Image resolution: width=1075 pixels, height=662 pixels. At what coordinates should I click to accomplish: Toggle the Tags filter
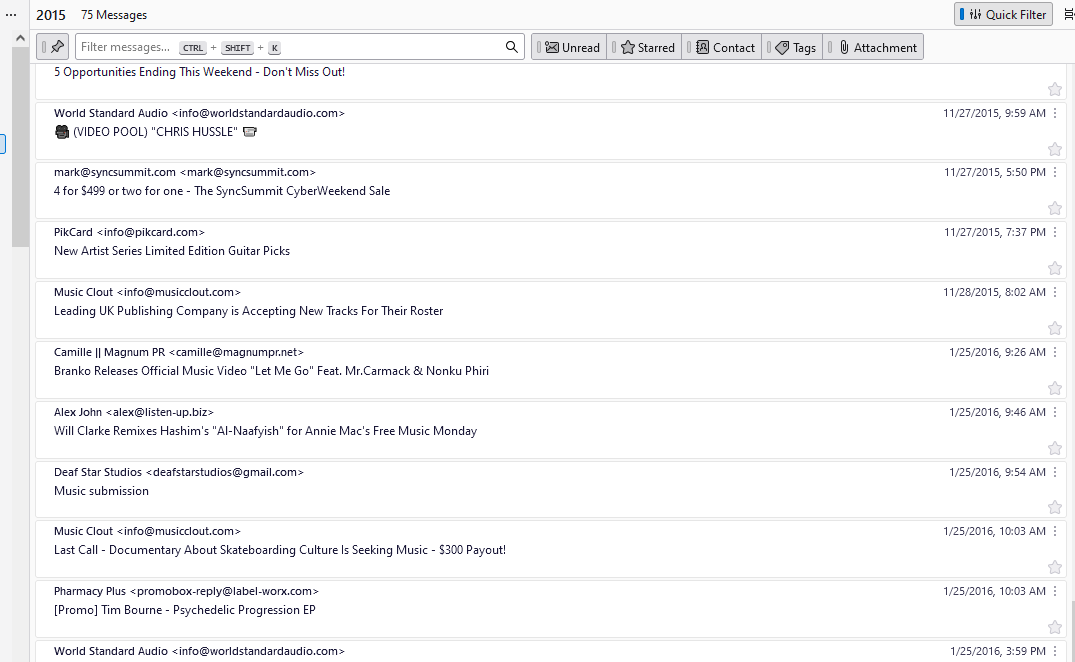[x=792, y=47]
